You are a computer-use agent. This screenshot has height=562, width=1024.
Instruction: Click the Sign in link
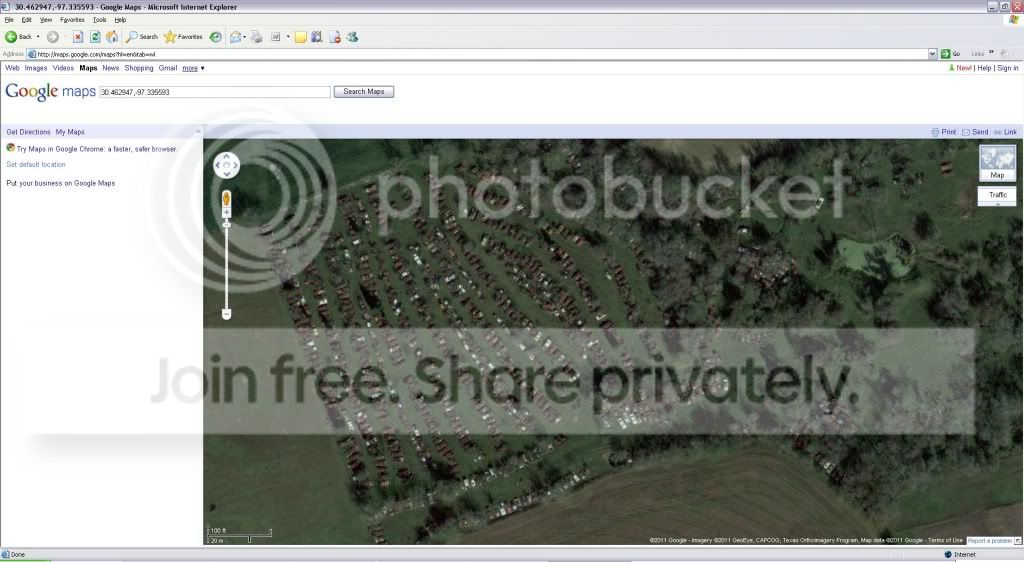click(1008, 68)
